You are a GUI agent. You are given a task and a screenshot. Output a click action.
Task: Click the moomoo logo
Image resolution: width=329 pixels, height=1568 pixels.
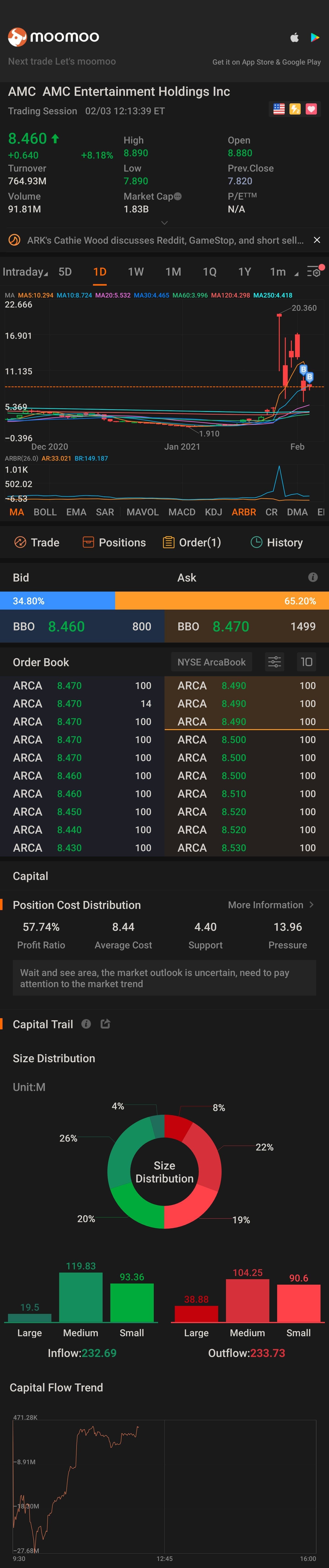click(54, 37)
